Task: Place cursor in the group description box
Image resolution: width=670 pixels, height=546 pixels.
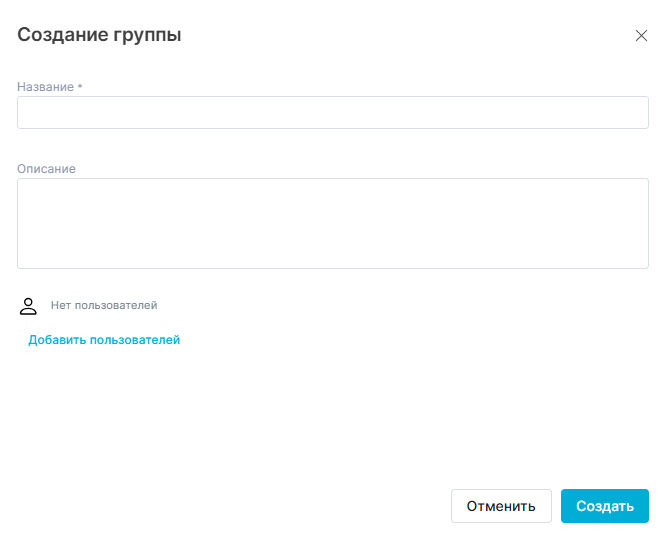Action: click(332, 223)
